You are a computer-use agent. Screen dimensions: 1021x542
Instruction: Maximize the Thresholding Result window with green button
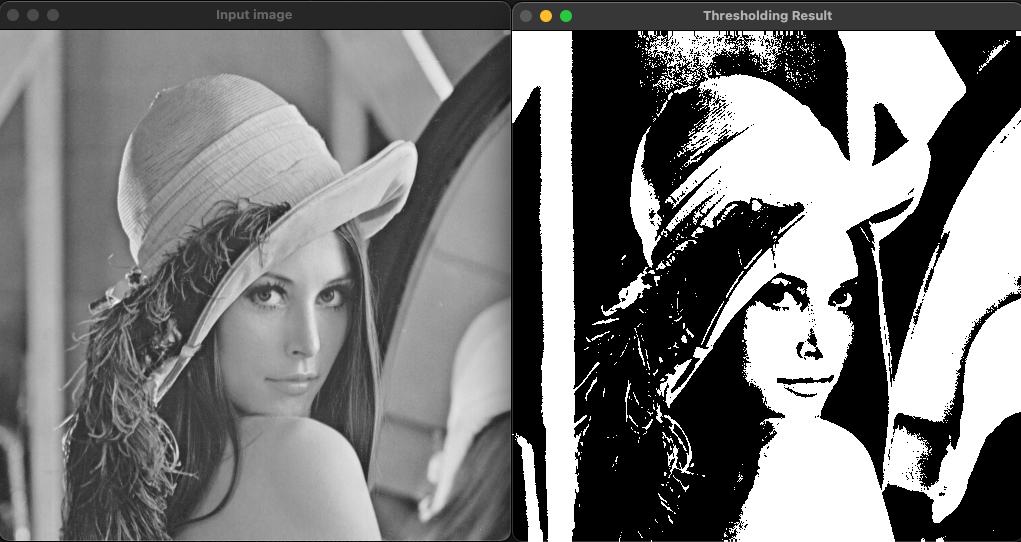tap(566, 16)
